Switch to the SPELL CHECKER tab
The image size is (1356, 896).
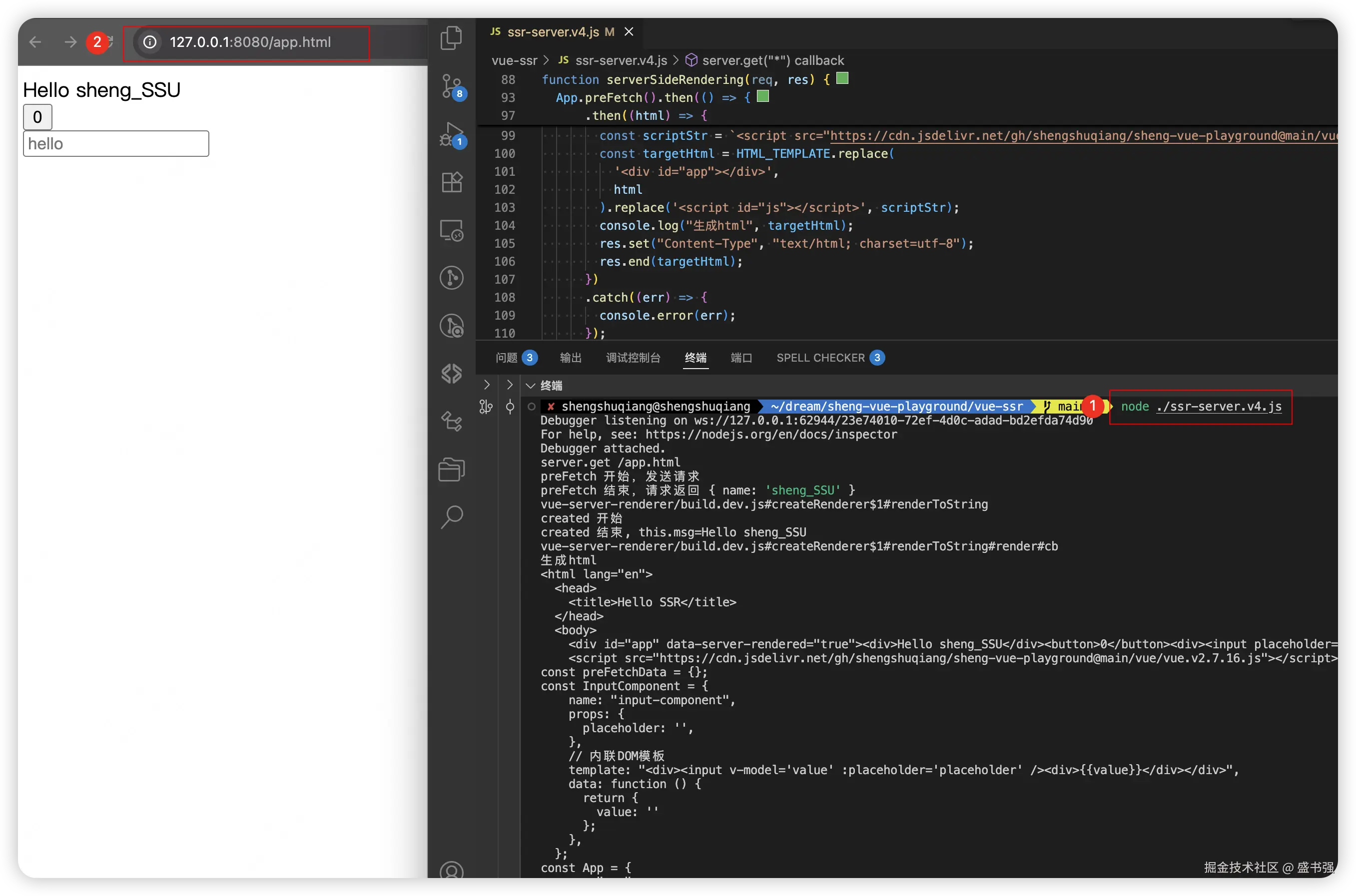(x=820, y=358)
